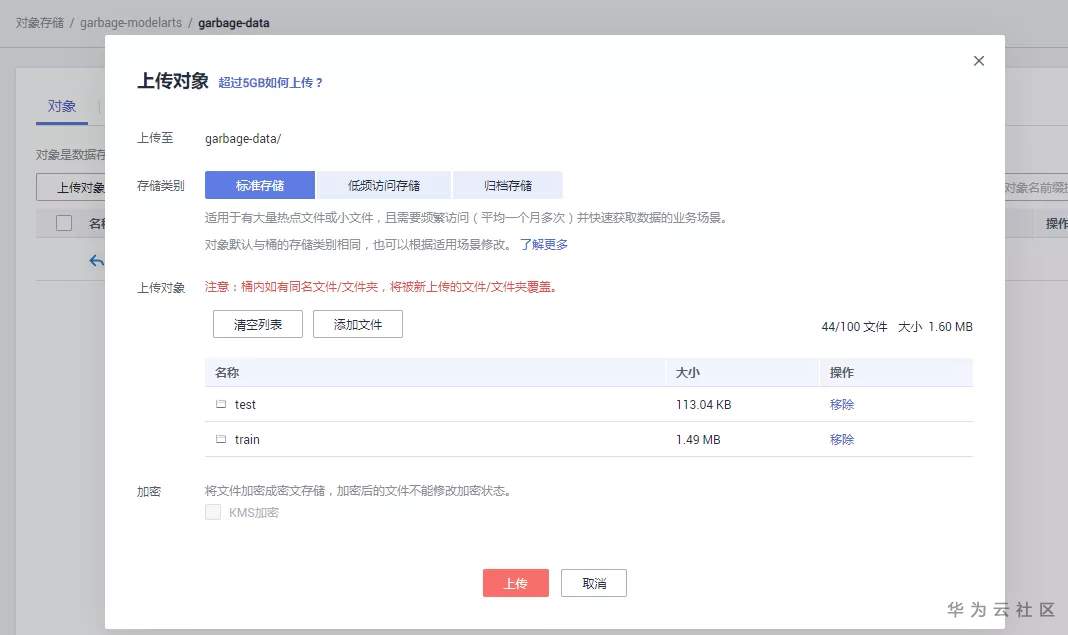Click the 113.04 KB size cell

coord(704,405)
